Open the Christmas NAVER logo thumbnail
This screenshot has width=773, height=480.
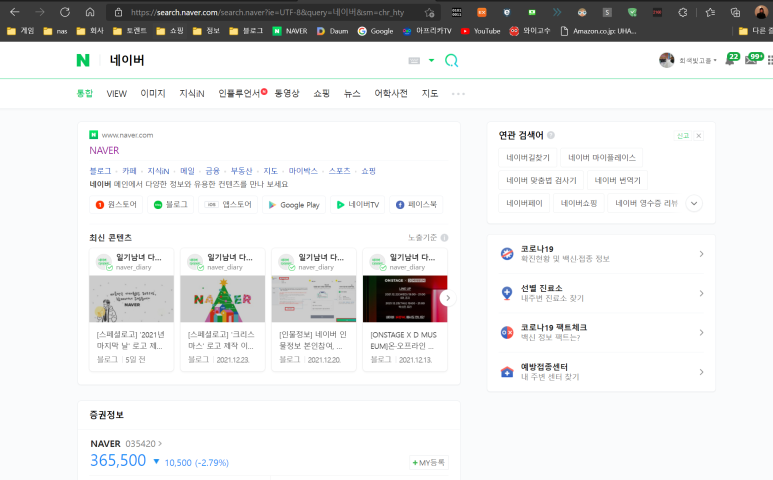pyautogui.click(x=222, y=299)
